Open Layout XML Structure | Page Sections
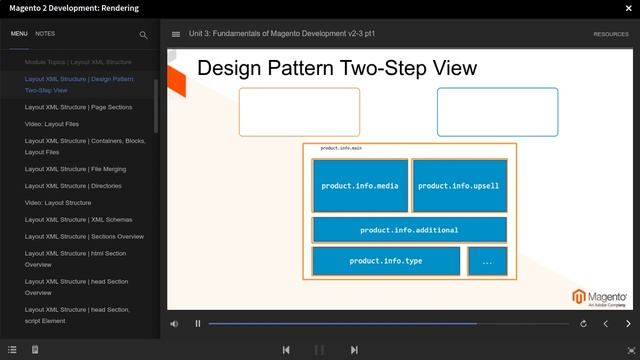The width and height of the screenshot is (640, 360). [x=78, y=107]
